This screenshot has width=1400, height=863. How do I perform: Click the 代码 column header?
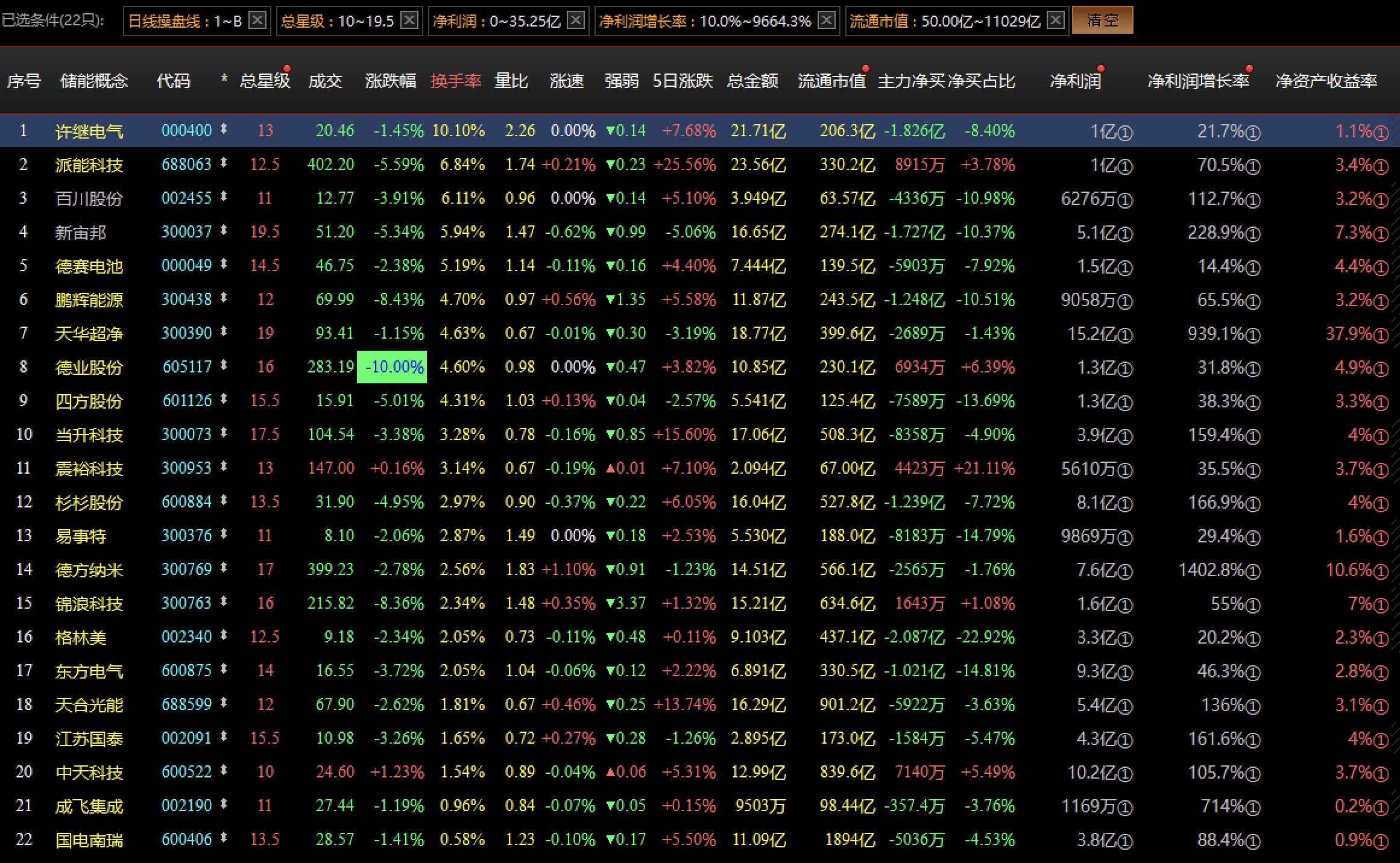(174, 81)
